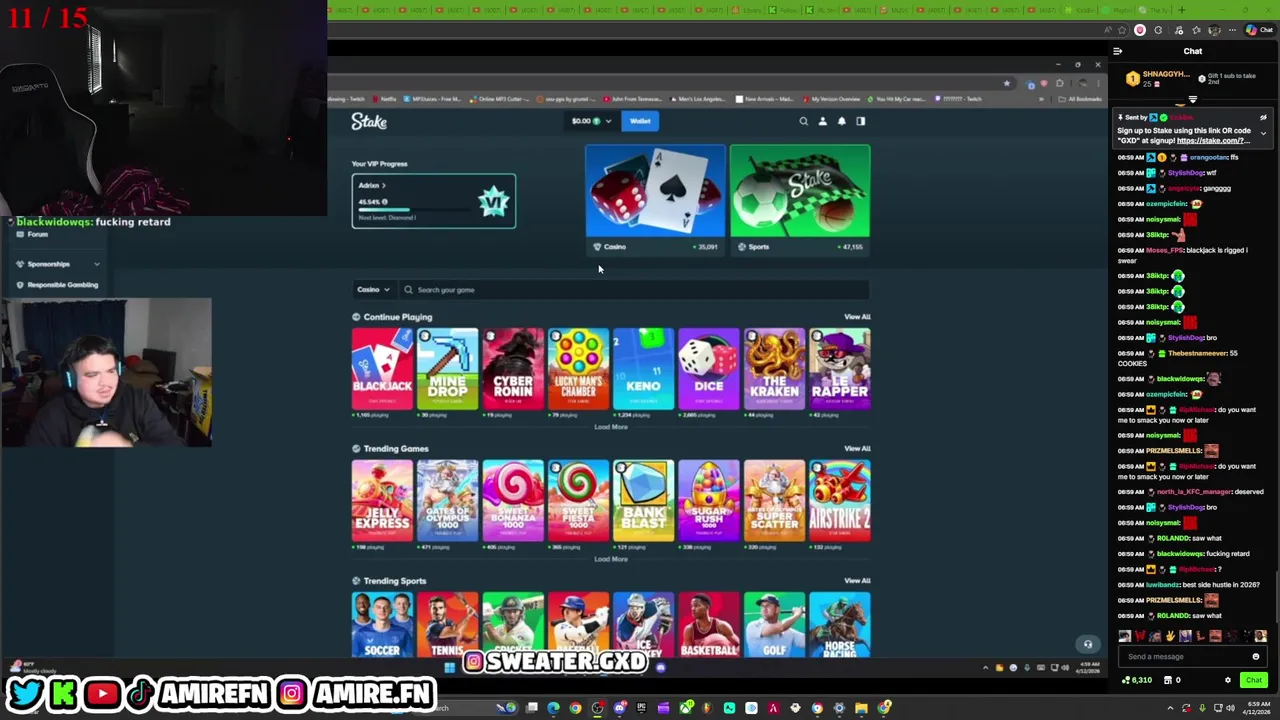Viewport: 1280px width, 720px height.
Task: Open the browser more options menu
Action: coord(1233,30)
